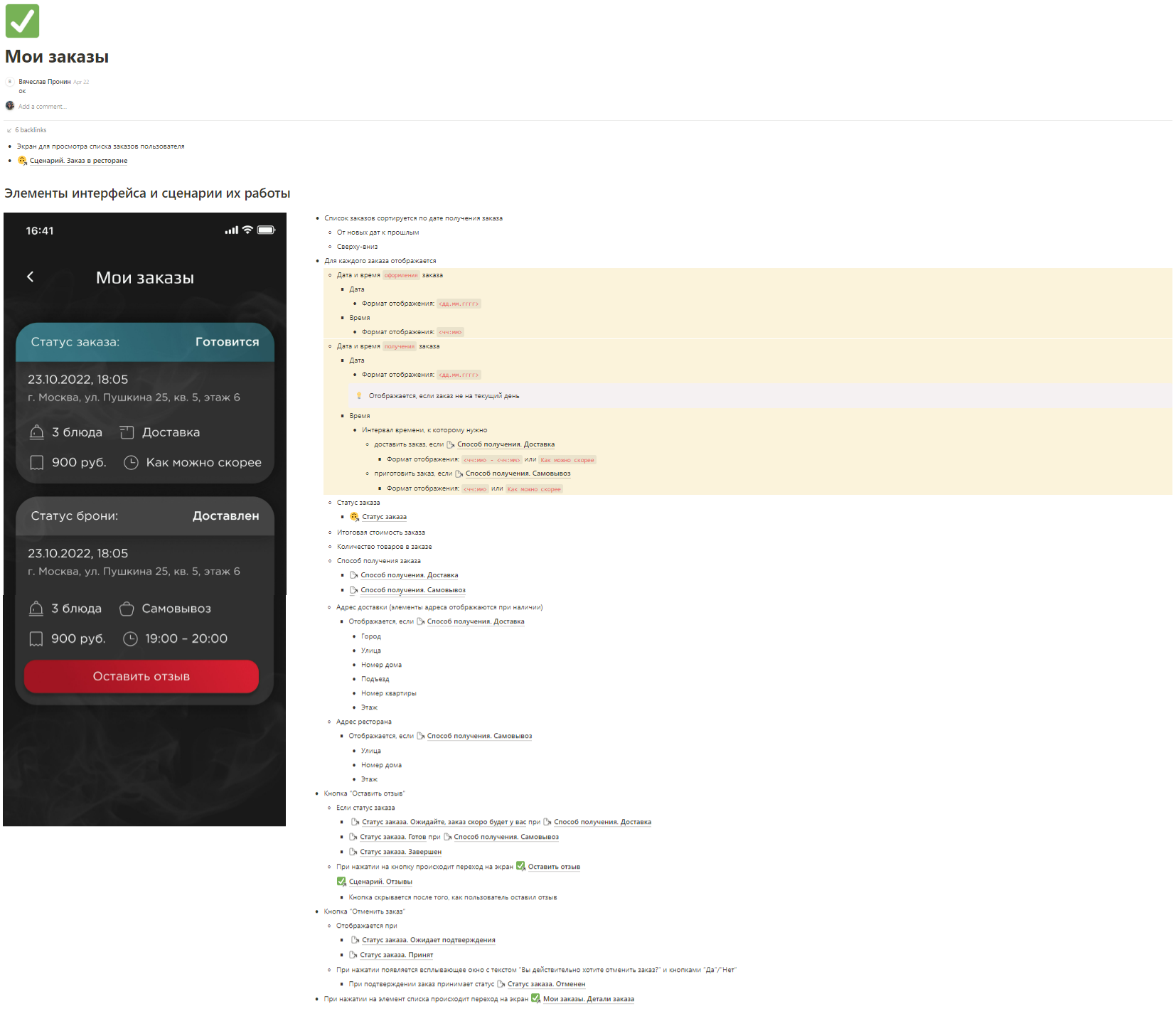The width and height of the screenshot is (1176, 1011).
Task: Open 'Способ получения. Доставка' after 'доставить заказ, если'
Action: pos(506,444)
